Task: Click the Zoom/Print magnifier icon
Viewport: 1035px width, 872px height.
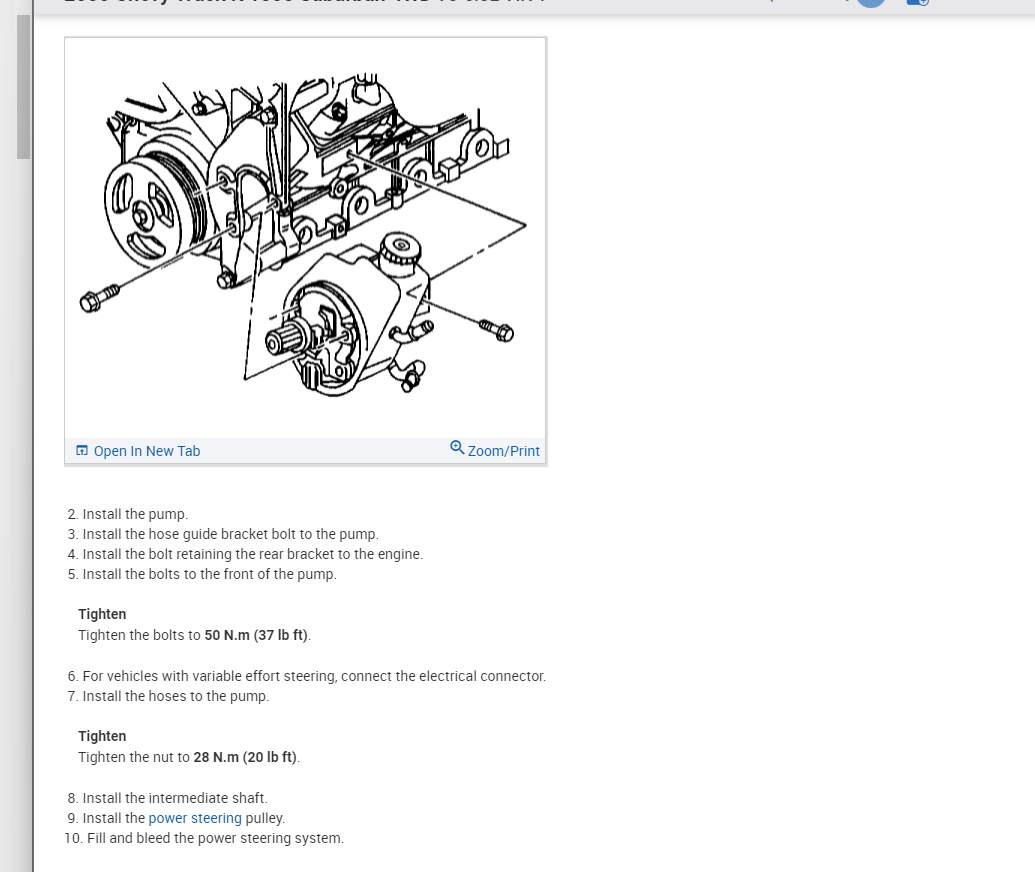Action: (457, 448)
